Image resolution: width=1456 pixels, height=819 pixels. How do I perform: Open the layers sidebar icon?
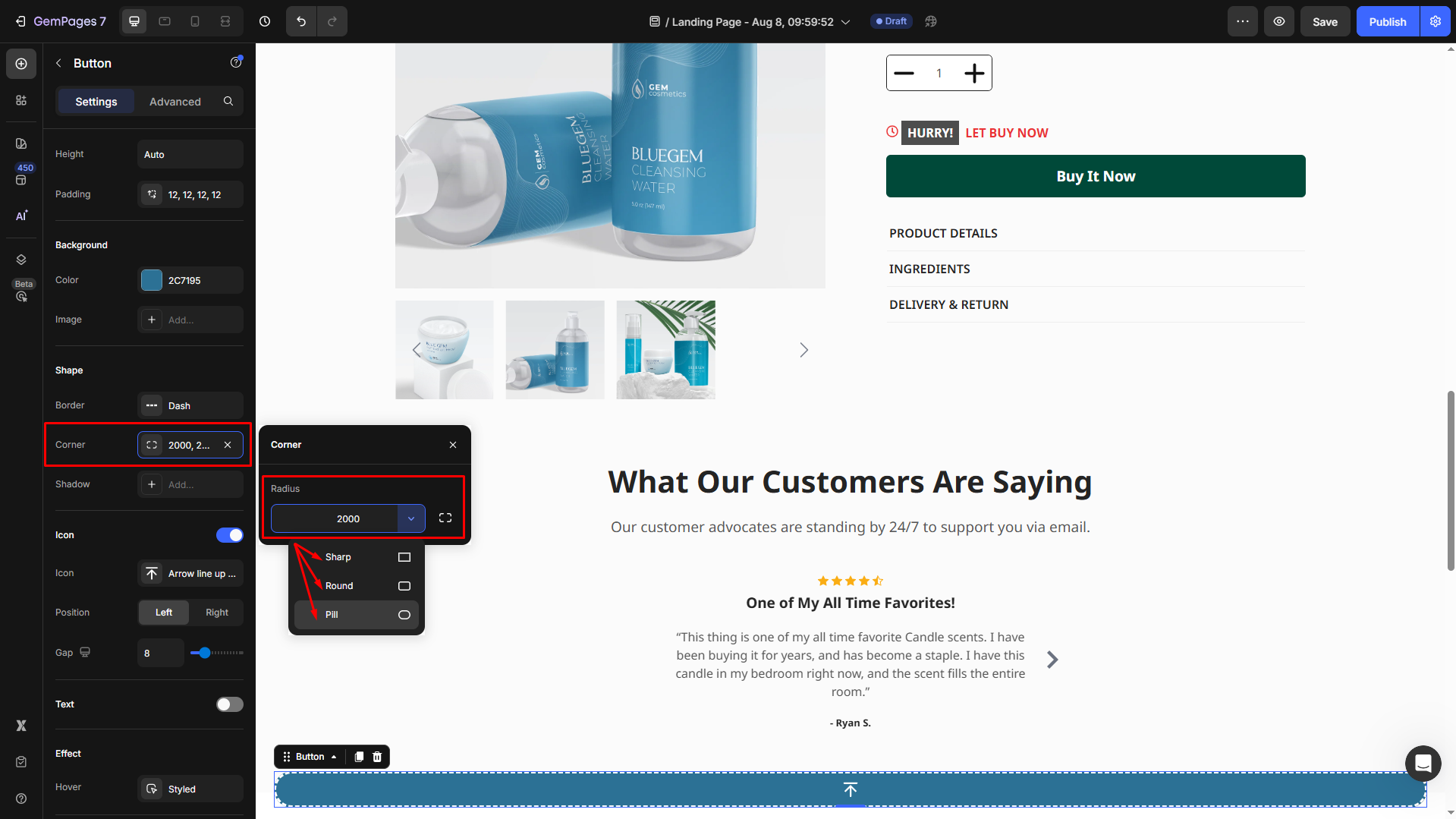(21, 260)
